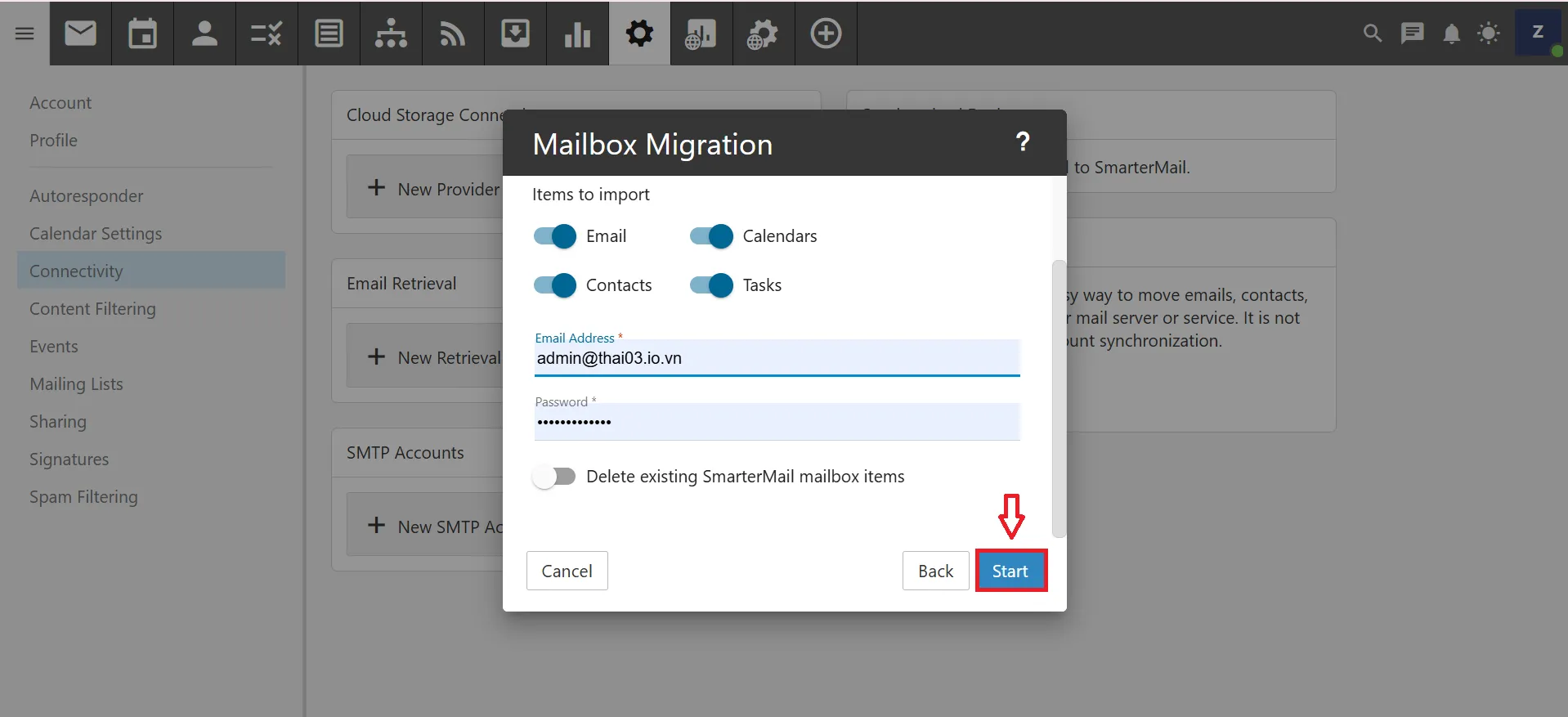Open the user avatar Z menu
The image size is (1568, 717).
click(1538, 33)
